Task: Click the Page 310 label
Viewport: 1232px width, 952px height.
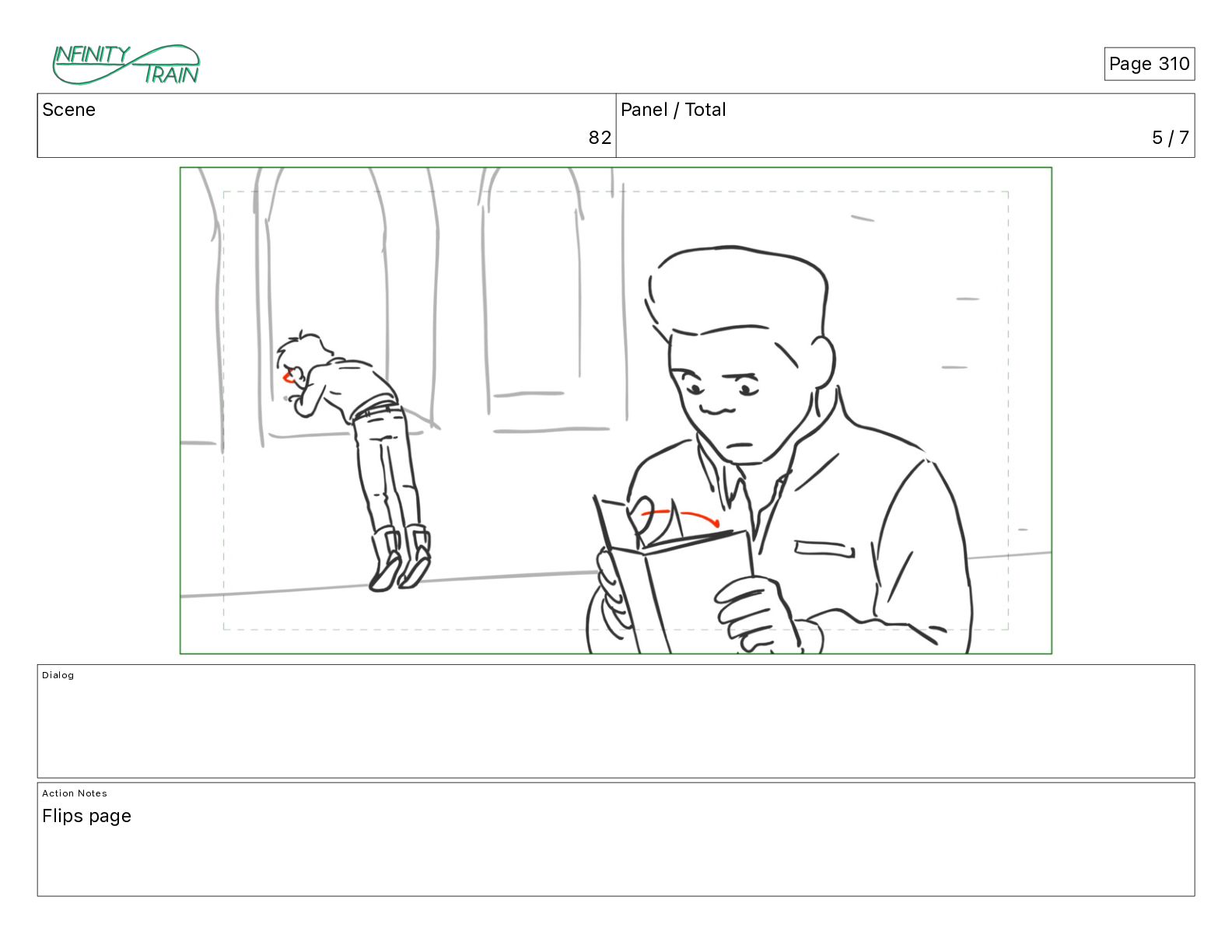Action: pyautogui.click(x=1149, y=64)
